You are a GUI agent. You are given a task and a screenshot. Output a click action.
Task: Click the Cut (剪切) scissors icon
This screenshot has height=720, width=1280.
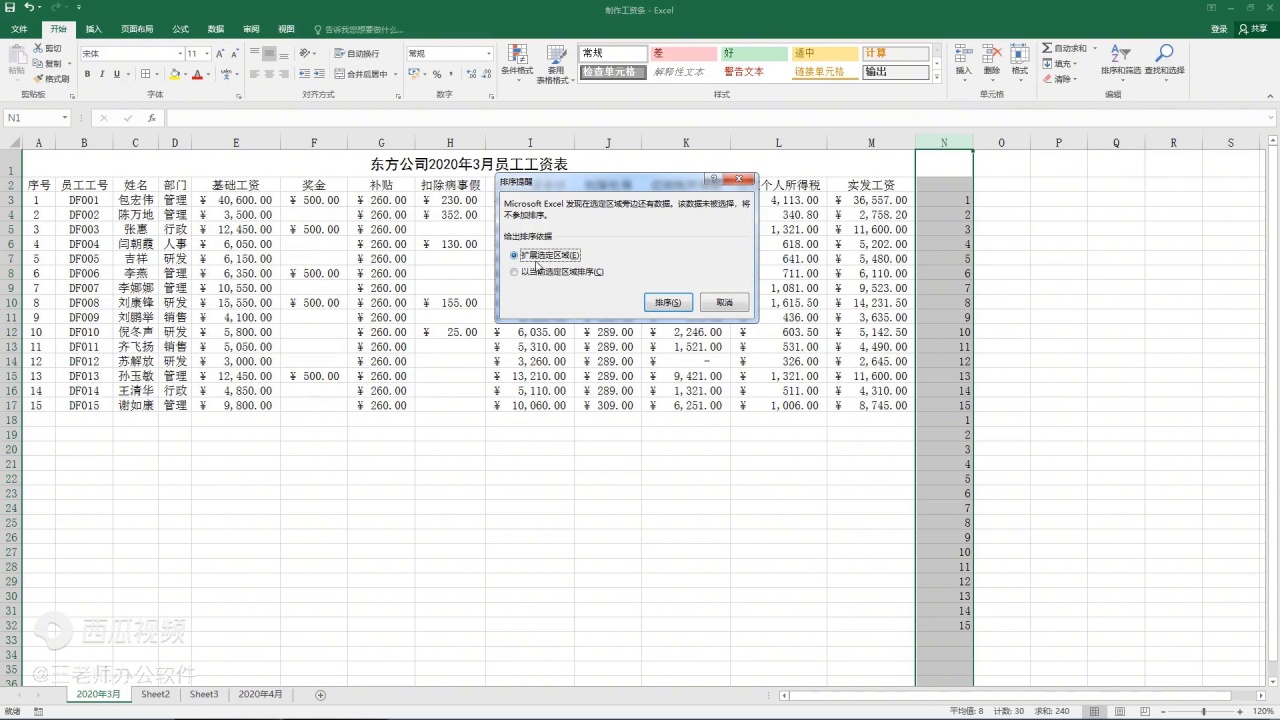coord(47,48)
